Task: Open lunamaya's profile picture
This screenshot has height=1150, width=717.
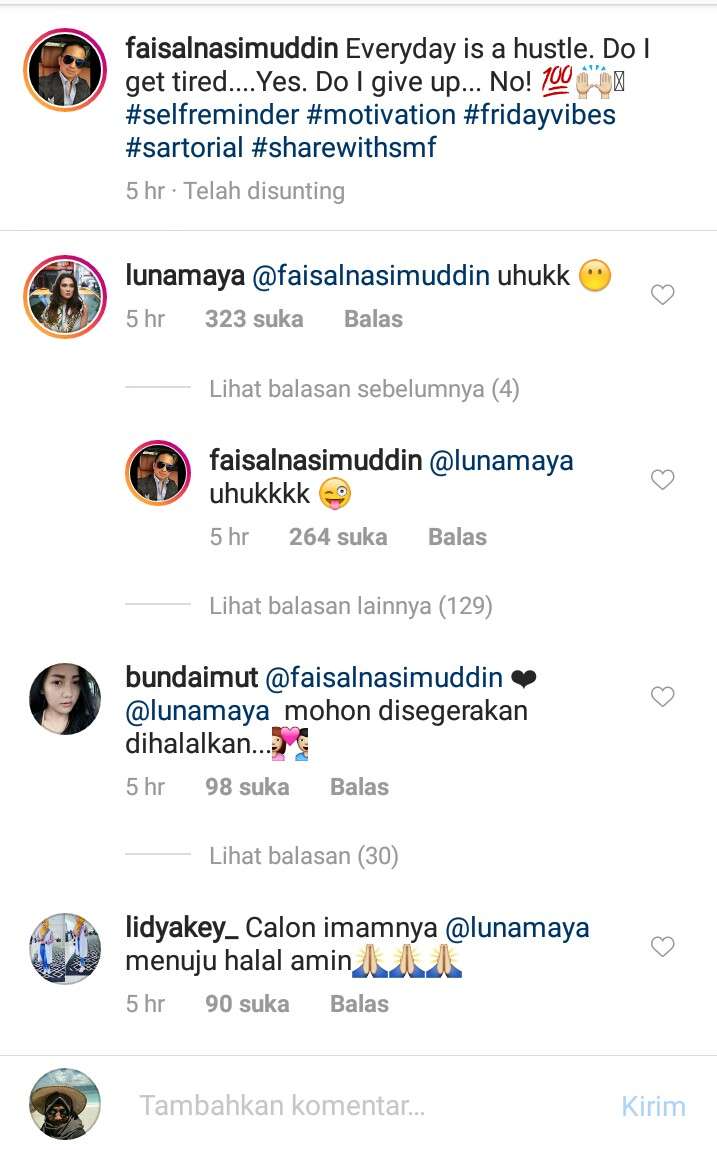Action: click(x=65, y=297)
